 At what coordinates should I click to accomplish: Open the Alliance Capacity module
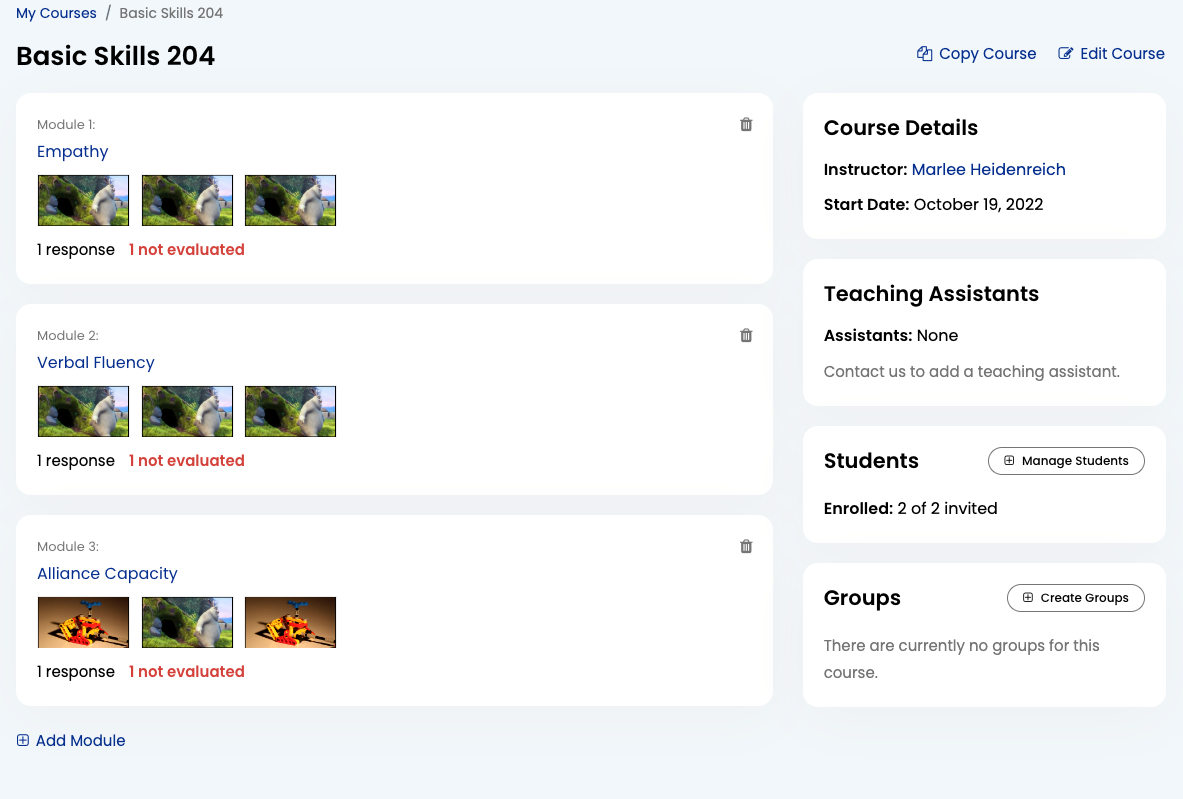pos(107,573)
